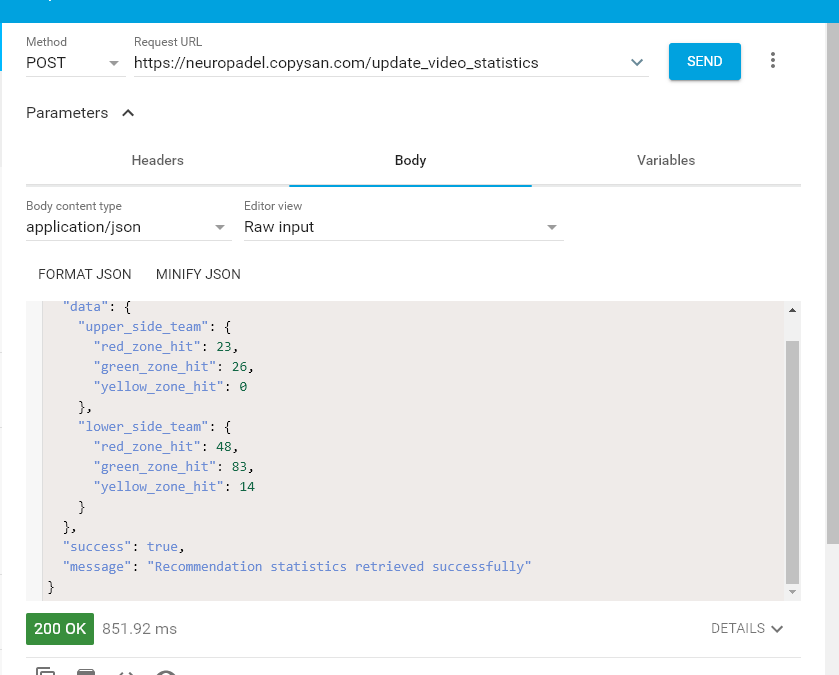Expand response DETAILS

(746, 628)
